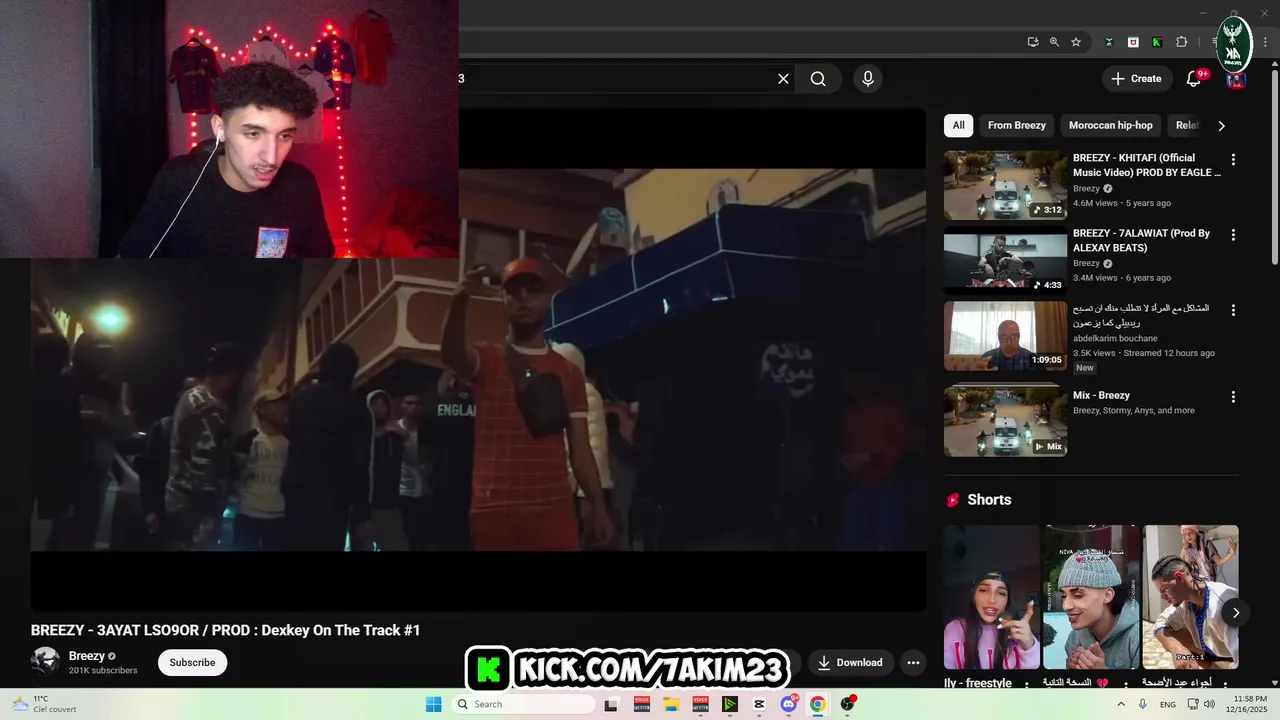
Task: Open the green eagle browser extension
Action: click(1109, 42)
